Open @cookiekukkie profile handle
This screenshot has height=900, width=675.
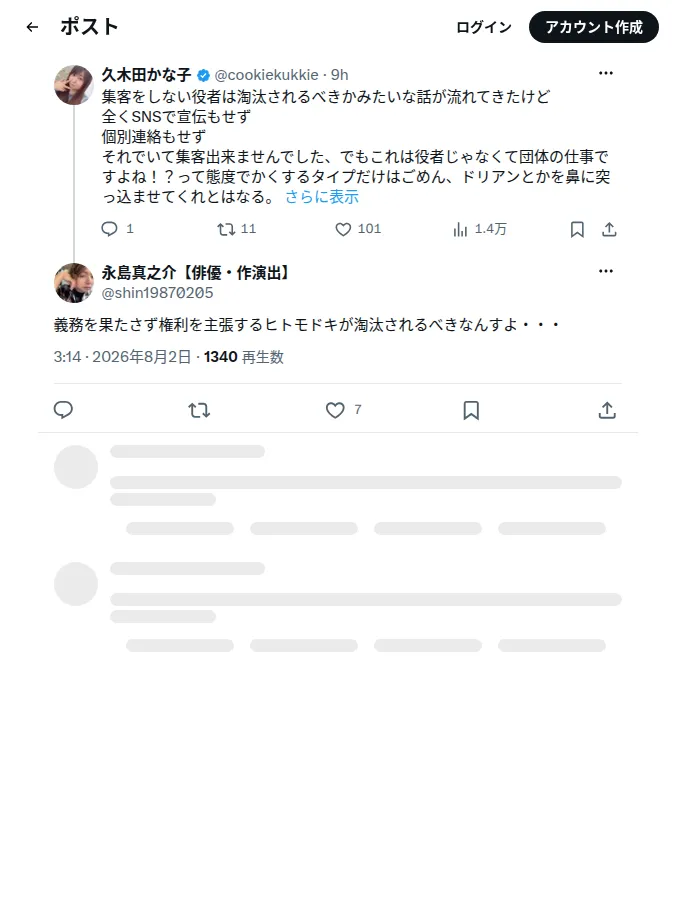click(x=266, y=75)
